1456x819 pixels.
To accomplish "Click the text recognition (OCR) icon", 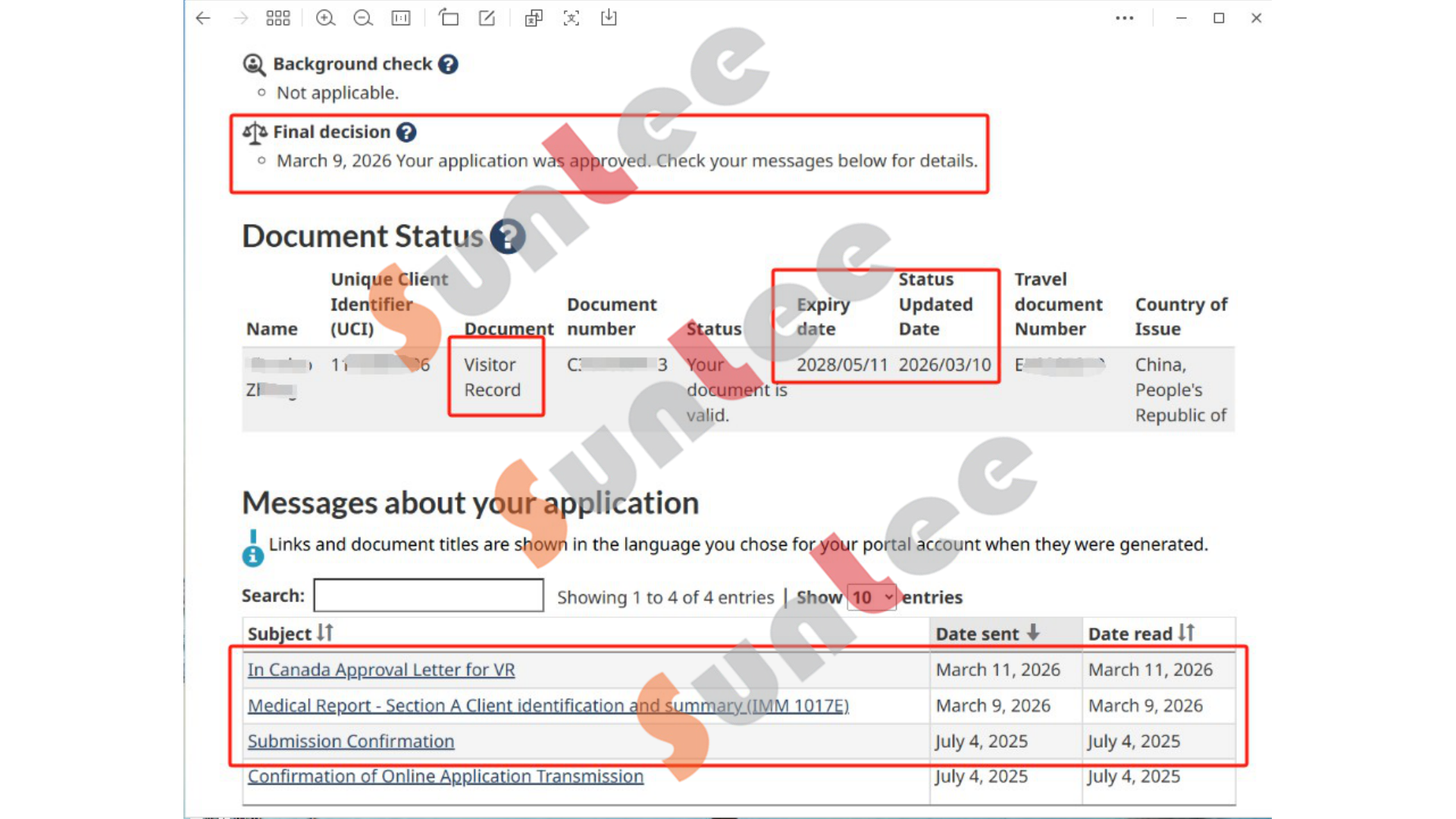I will coord(571,18).
